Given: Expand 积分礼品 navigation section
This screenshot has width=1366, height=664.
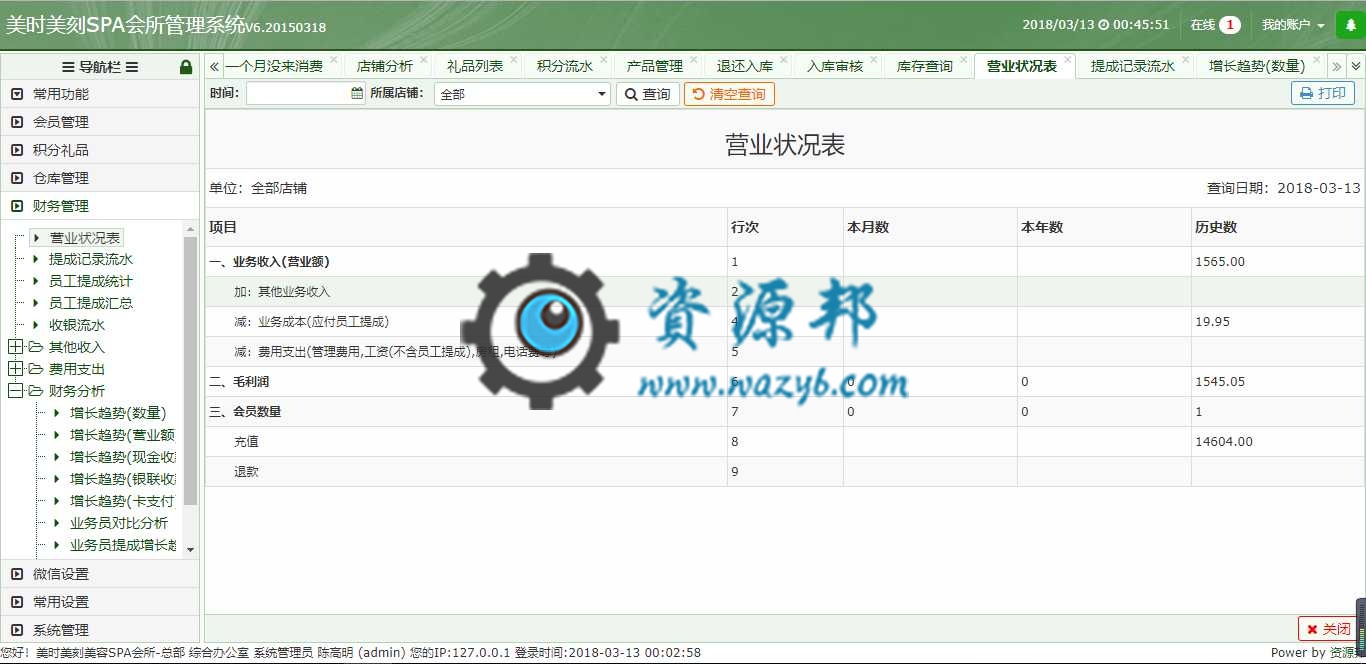Looking at the screenshot, I should [100, 150].
